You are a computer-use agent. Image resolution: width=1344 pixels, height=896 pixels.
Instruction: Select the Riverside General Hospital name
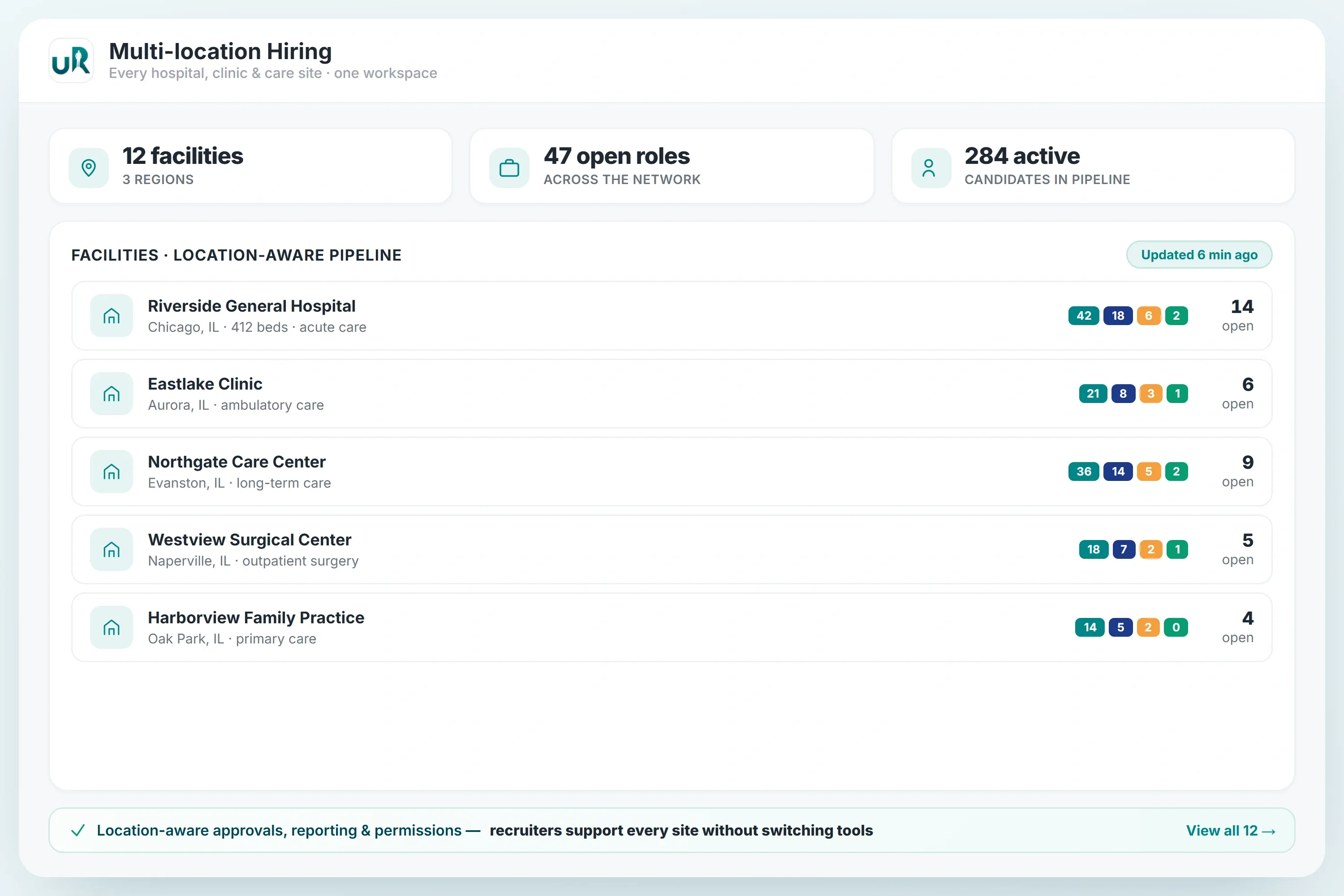pos(251,306)
